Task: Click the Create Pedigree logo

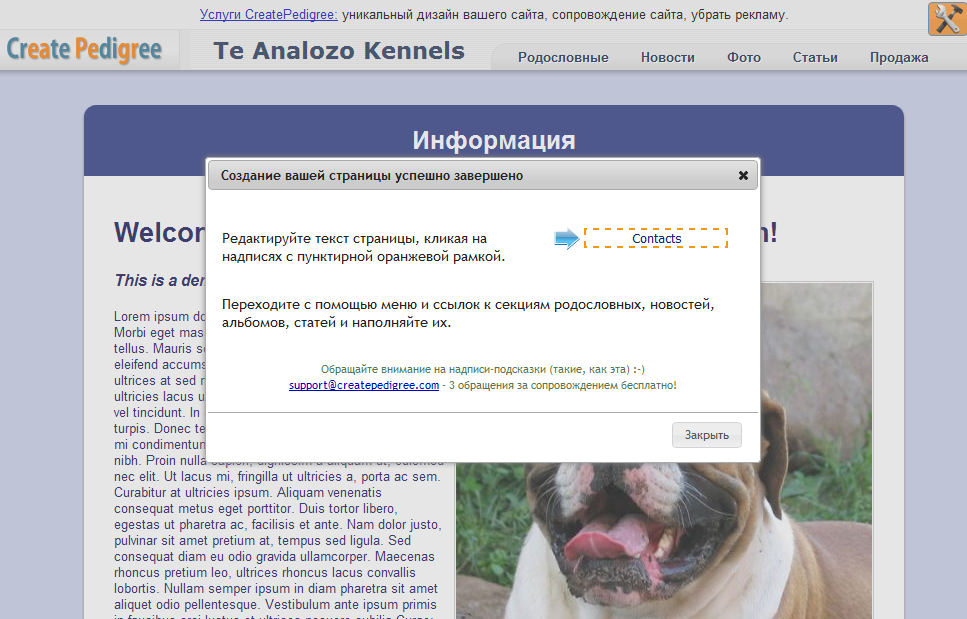Action: point(84,49)
